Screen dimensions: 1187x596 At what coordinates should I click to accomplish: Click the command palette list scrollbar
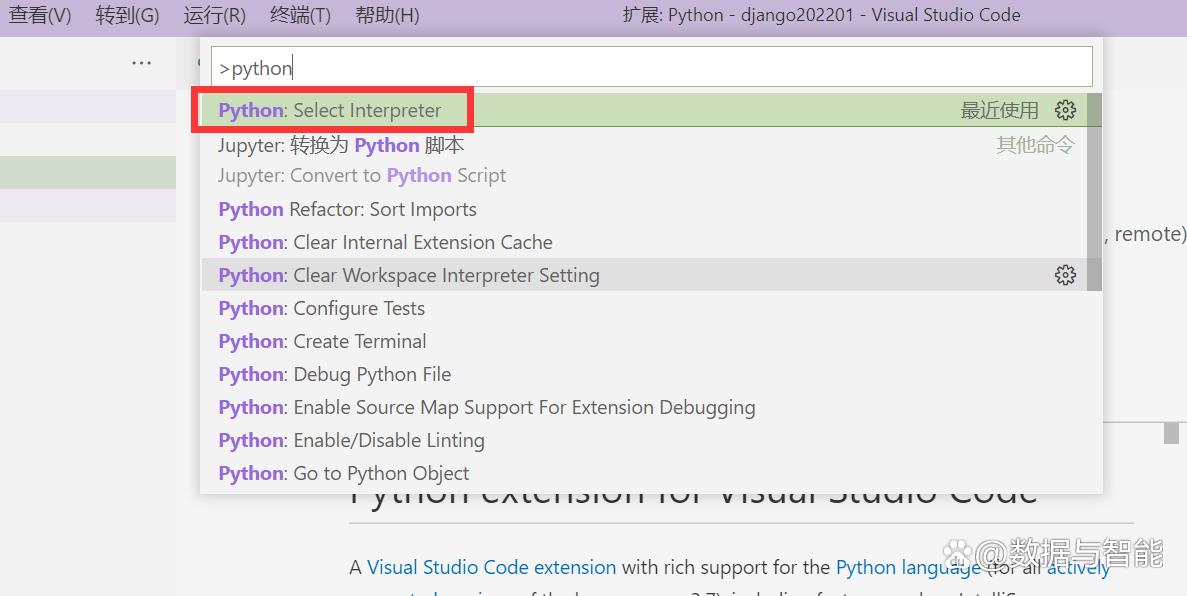coord(1094,190)
